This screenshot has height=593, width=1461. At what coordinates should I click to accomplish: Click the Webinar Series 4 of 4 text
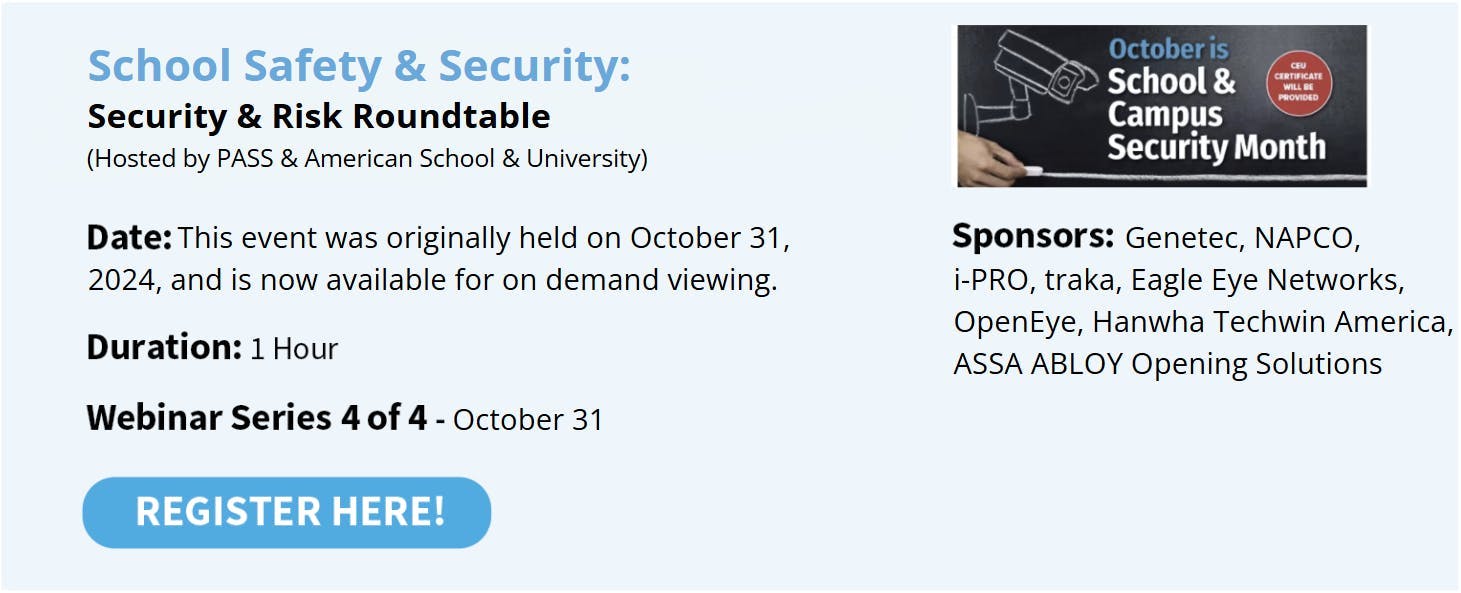(x=257, y=418)
